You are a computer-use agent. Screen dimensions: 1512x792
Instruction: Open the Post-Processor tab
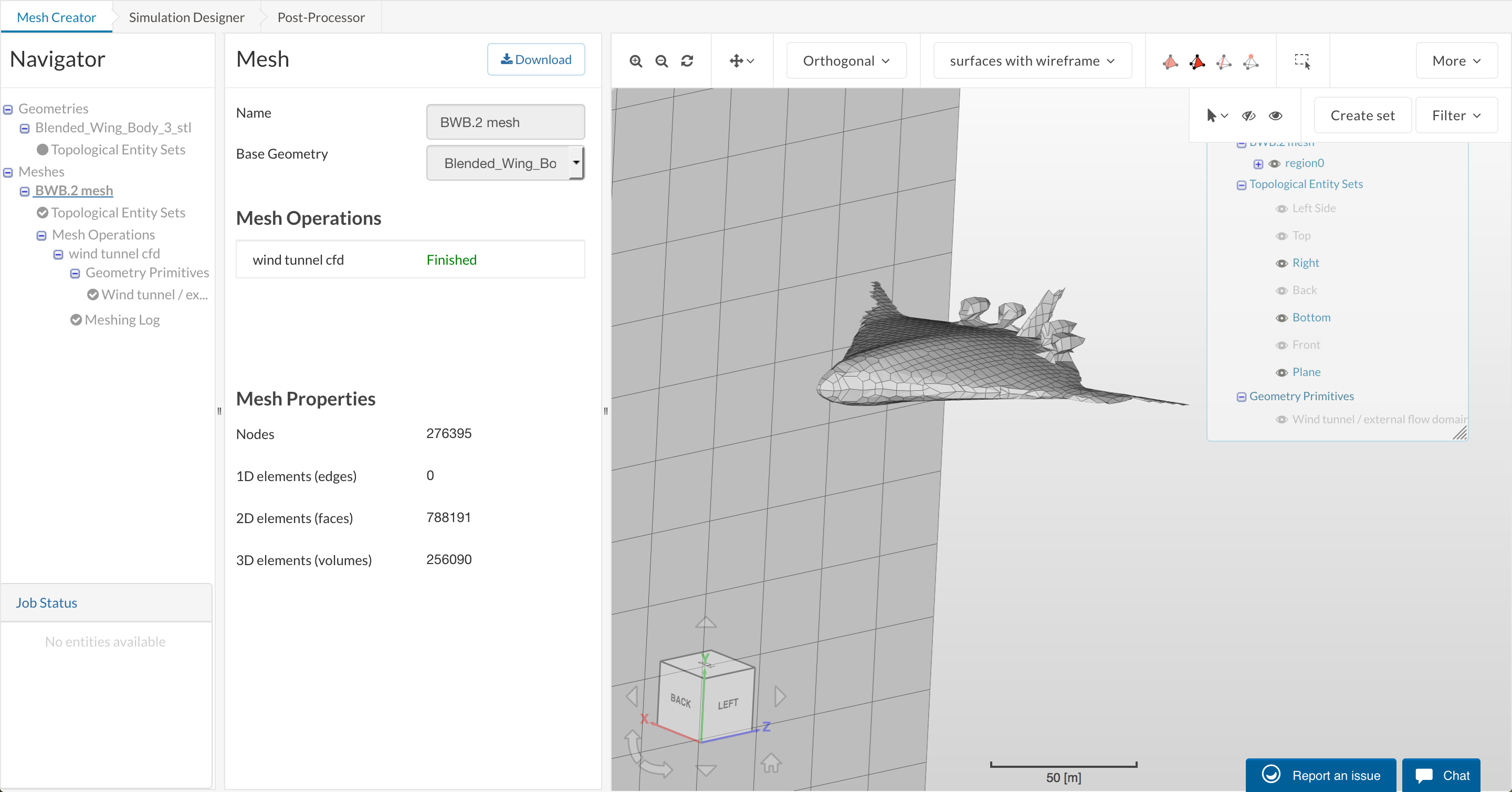click(320, 17)
